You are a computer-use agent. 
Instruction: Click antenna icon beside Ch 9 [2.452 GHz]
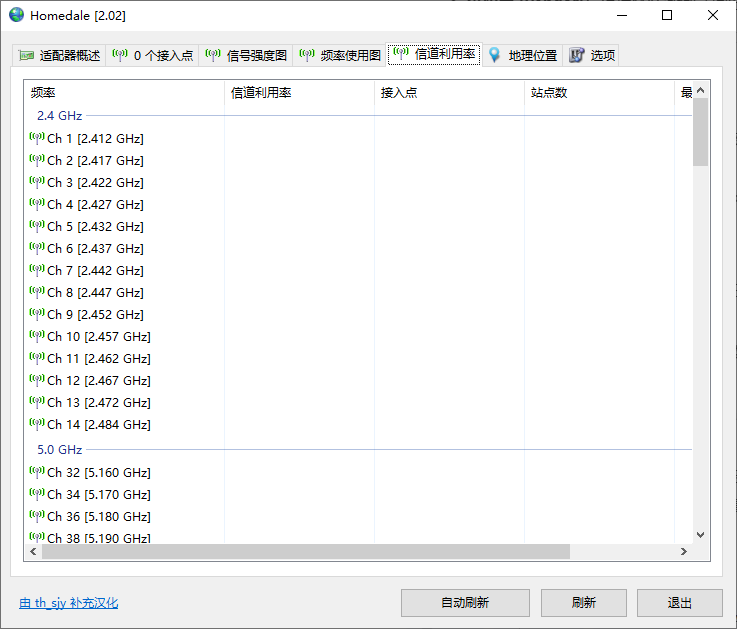37,314
